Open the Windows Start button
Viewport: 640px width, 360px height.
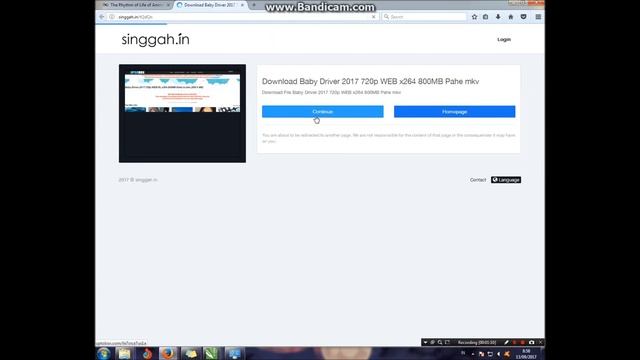104,353
